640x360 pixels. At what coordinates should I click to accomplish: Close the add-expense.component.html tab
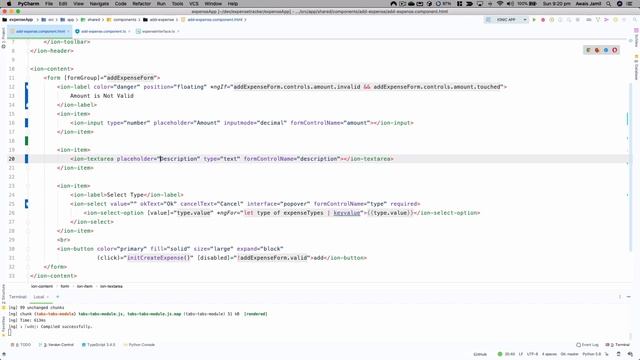[68, 31]
